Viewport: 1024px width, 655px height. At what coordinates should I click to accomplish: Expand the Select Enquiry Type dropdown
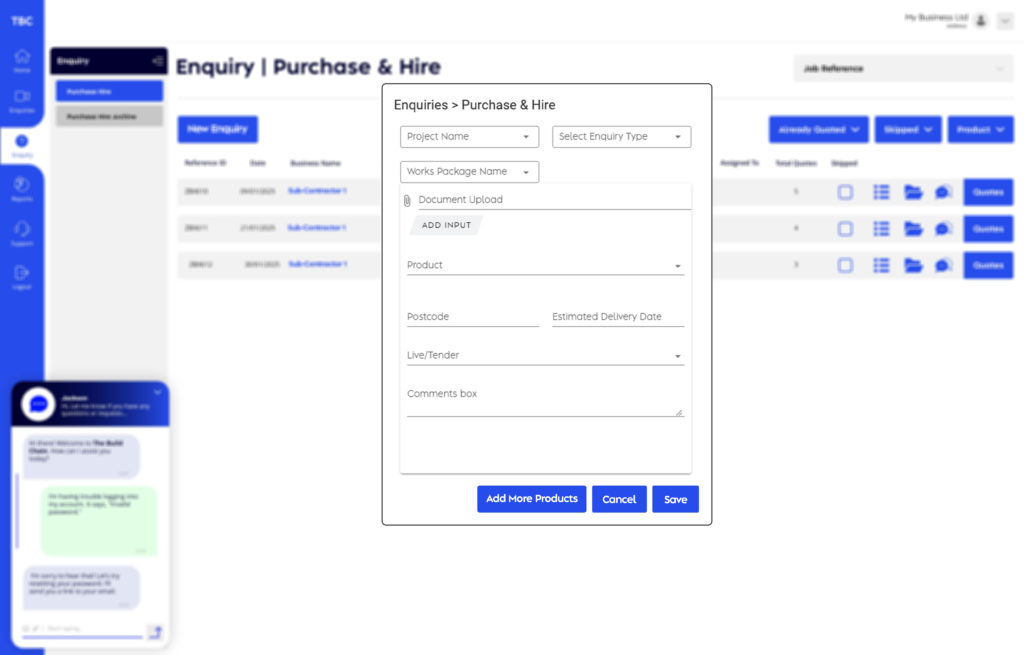(621, 137)
